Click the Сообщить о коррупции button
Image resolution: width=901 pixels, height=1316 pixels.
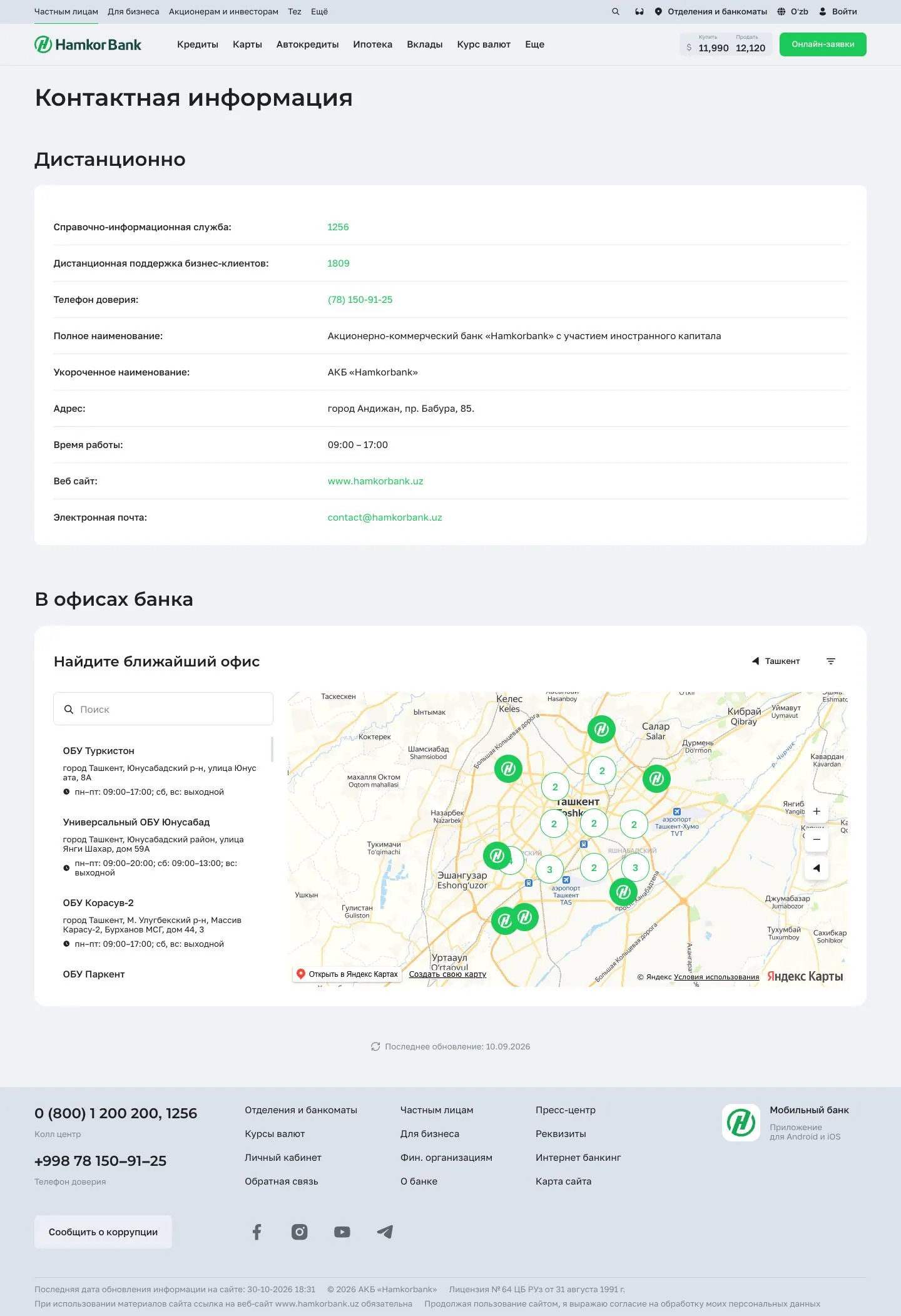click(103, 1232)
